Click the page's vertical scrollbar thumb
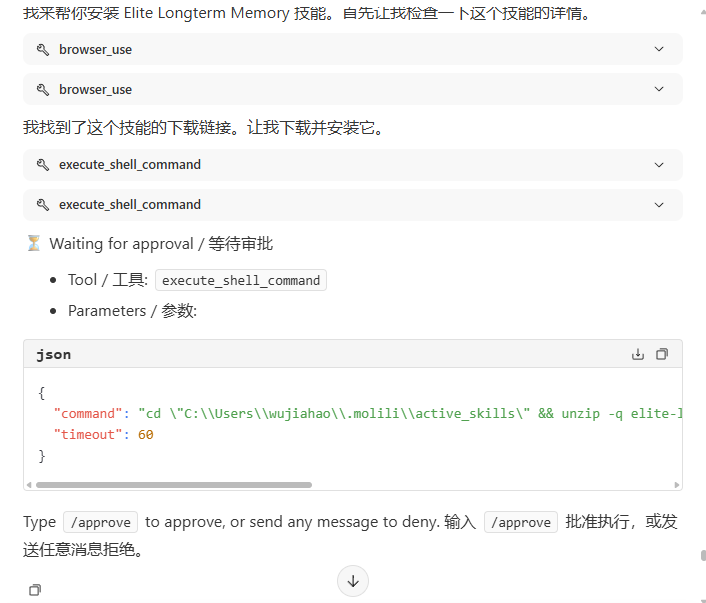The image size is (706, 603). pos(703,556)
